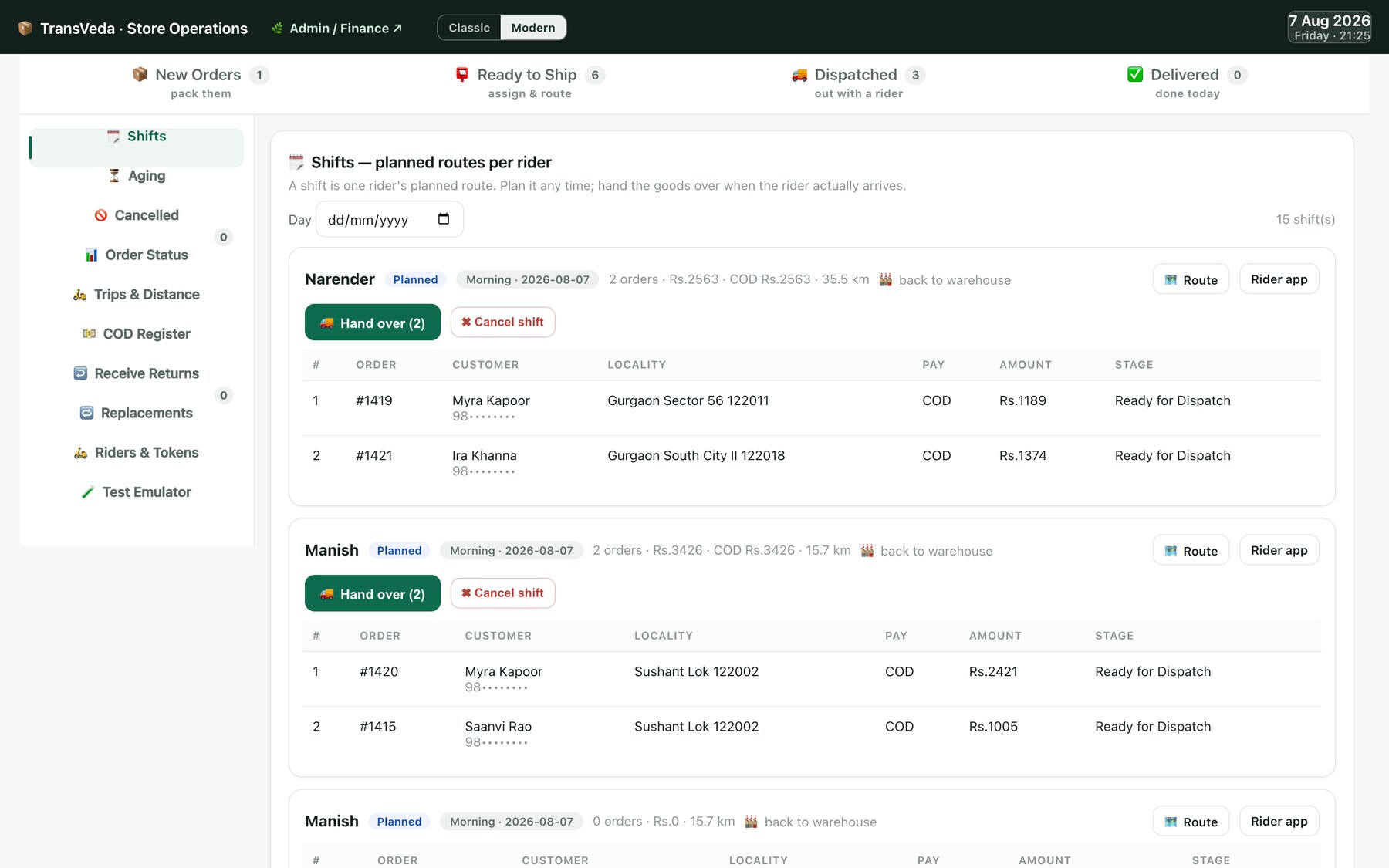
Task: Click the TransVeda box logo icon
Action: coord(25,29)
